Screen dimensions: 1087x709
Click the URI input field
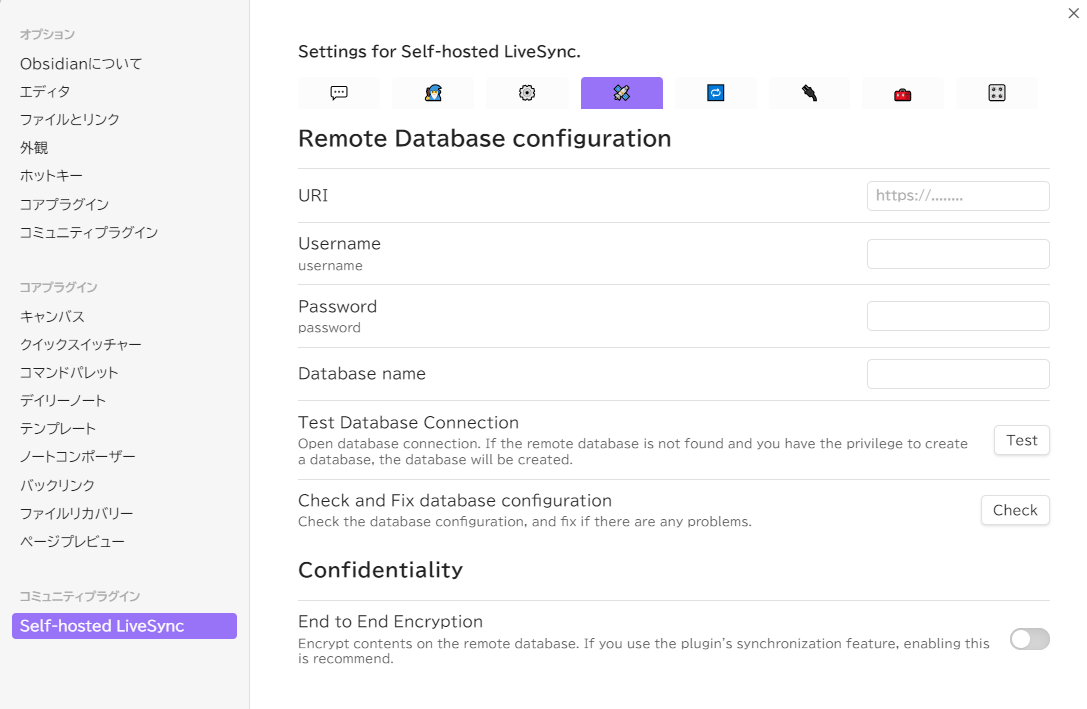(x=957, y=196)
